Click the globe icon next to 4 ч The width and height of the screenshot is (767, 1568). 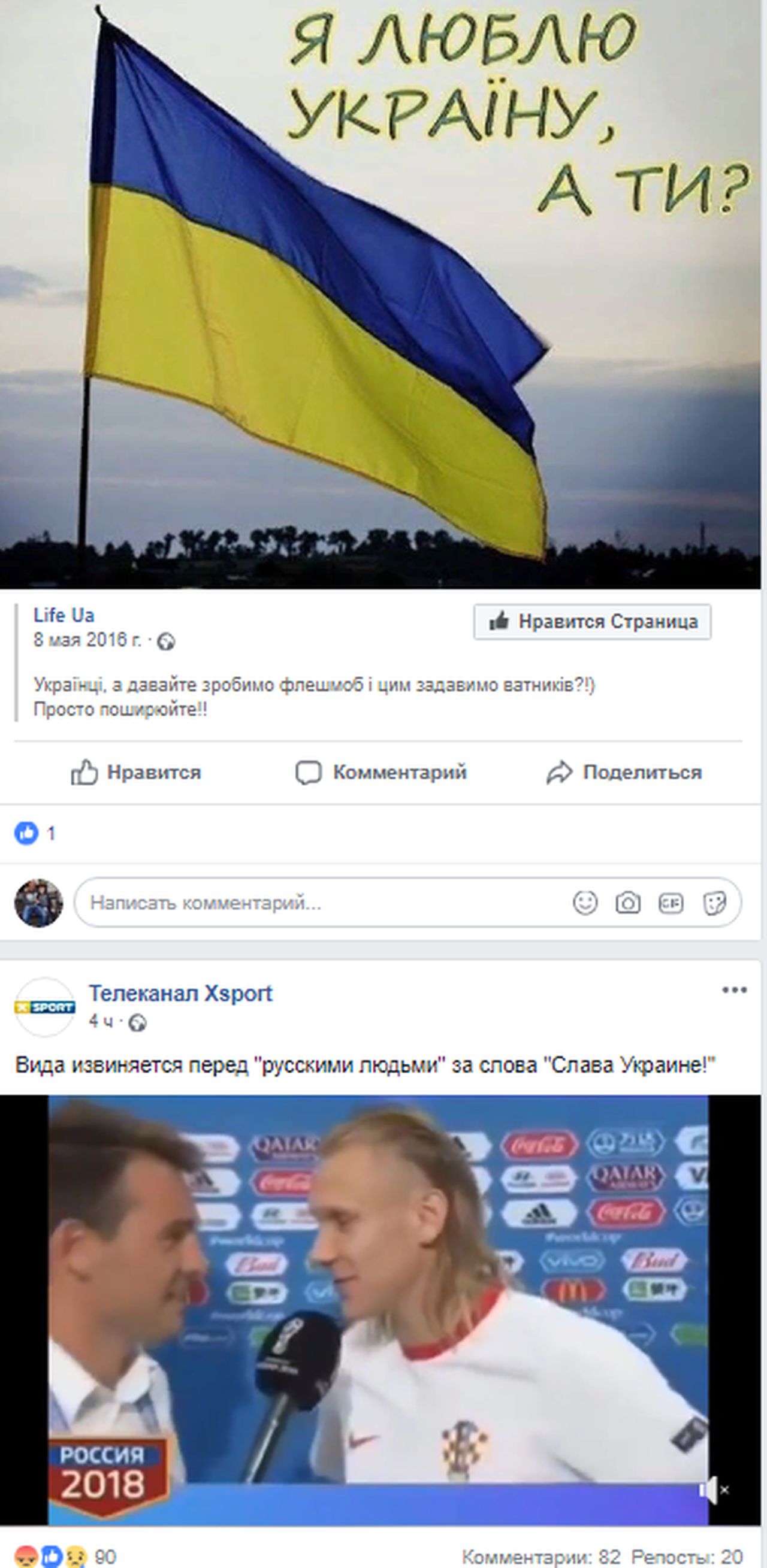[138, 1022]
